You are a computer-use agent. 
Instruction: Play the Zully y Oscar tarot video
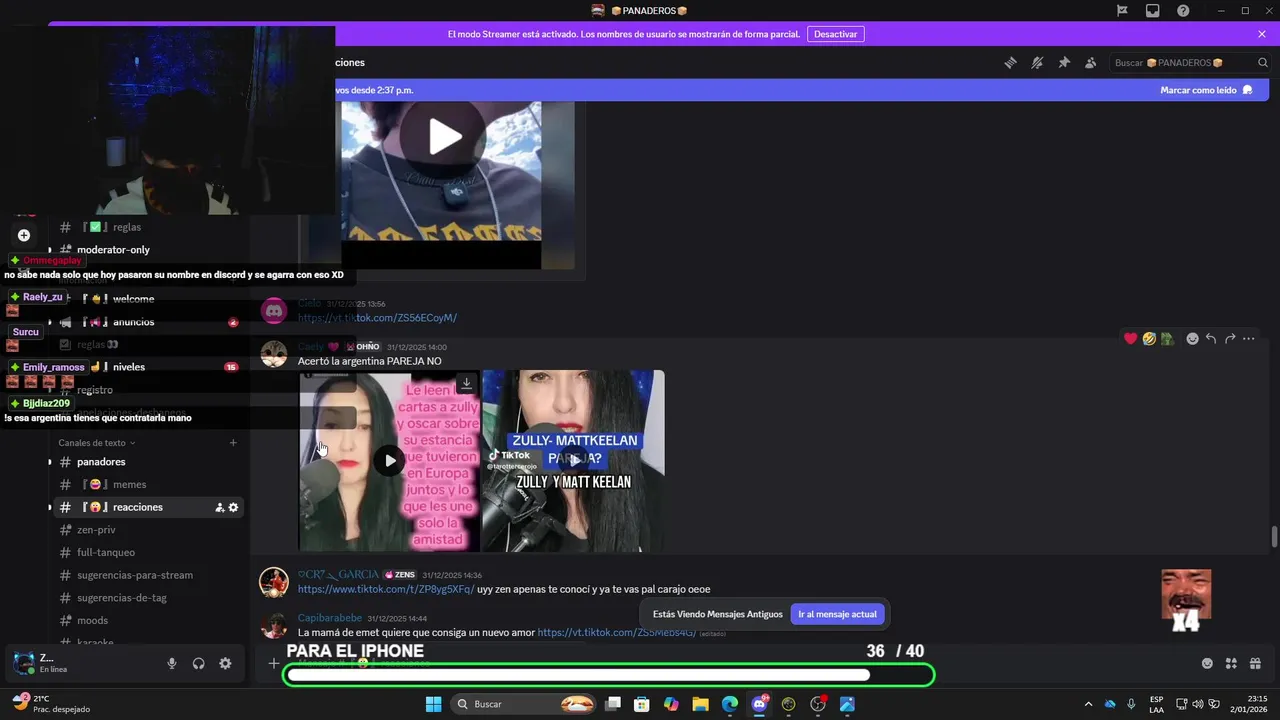390,461
